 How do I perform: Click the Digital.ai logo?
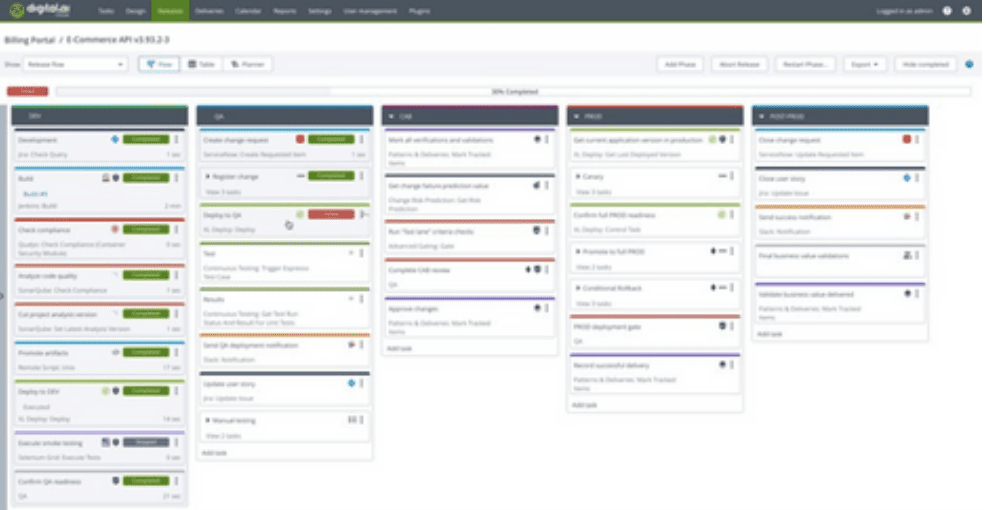40,9
